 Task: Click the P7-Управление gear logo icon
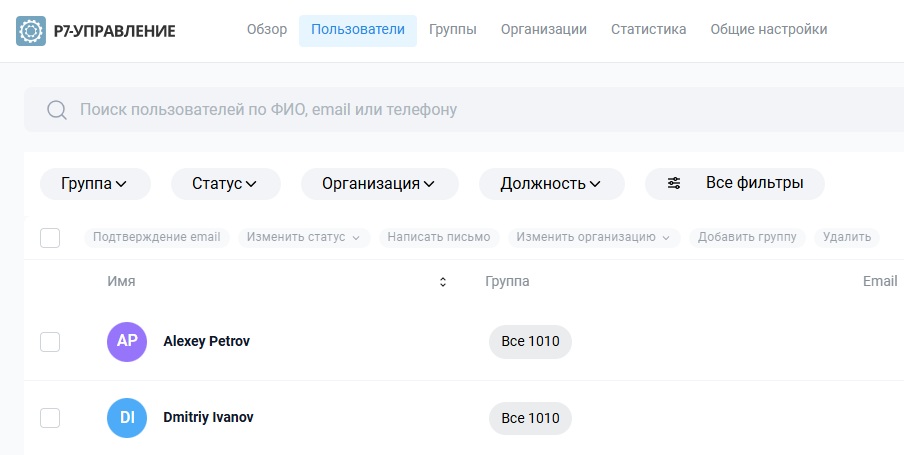(x=31, y=31)
